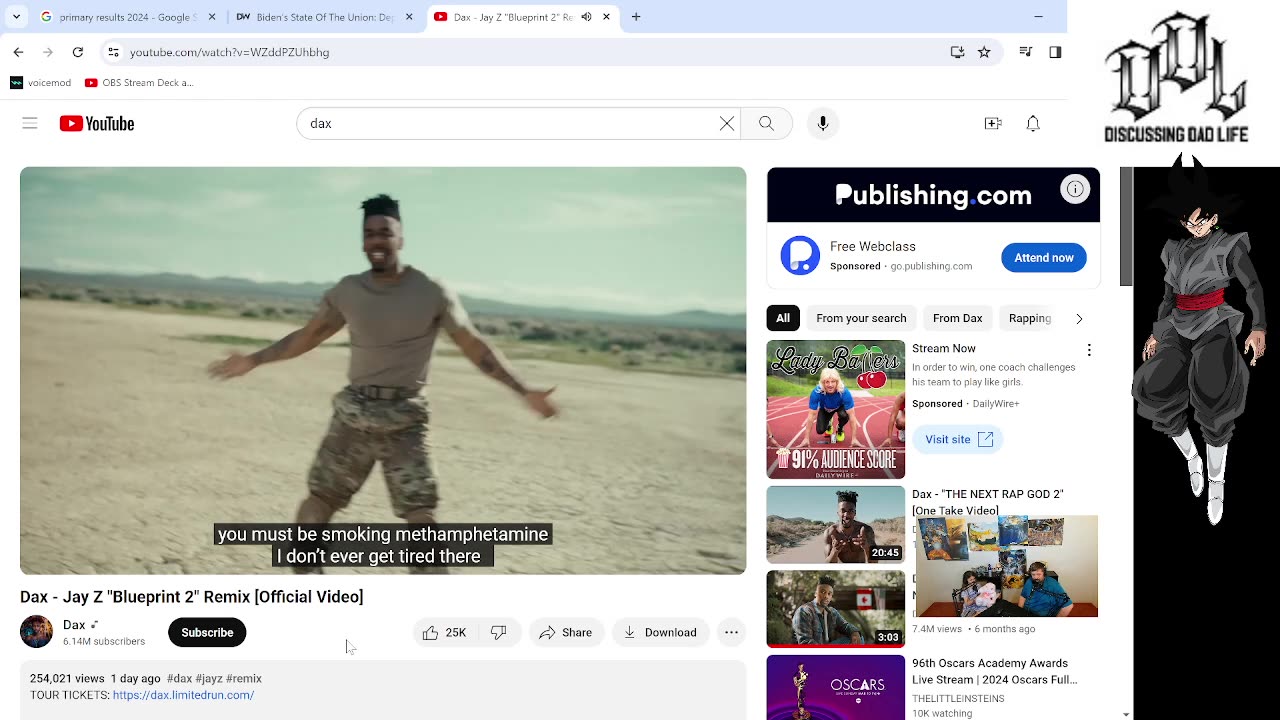Open the Dax channel name link
Screen dimensions: 1280x720
tap(74, 625)
